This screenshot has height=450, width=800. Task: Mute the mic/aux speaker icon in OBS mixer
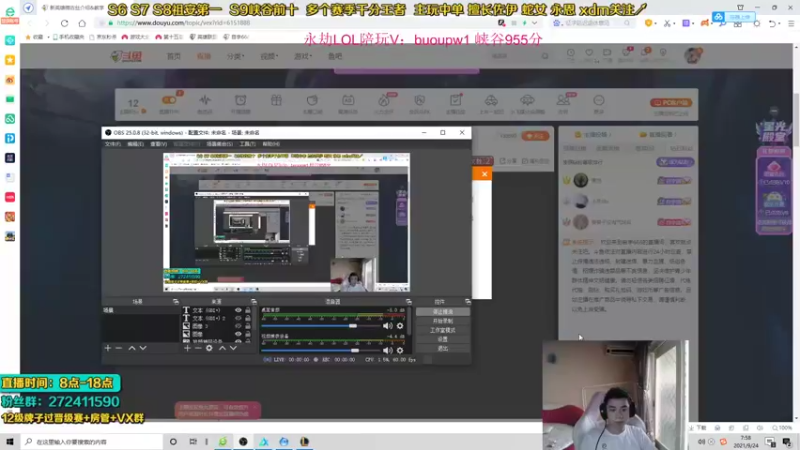(x=388, y=351)
